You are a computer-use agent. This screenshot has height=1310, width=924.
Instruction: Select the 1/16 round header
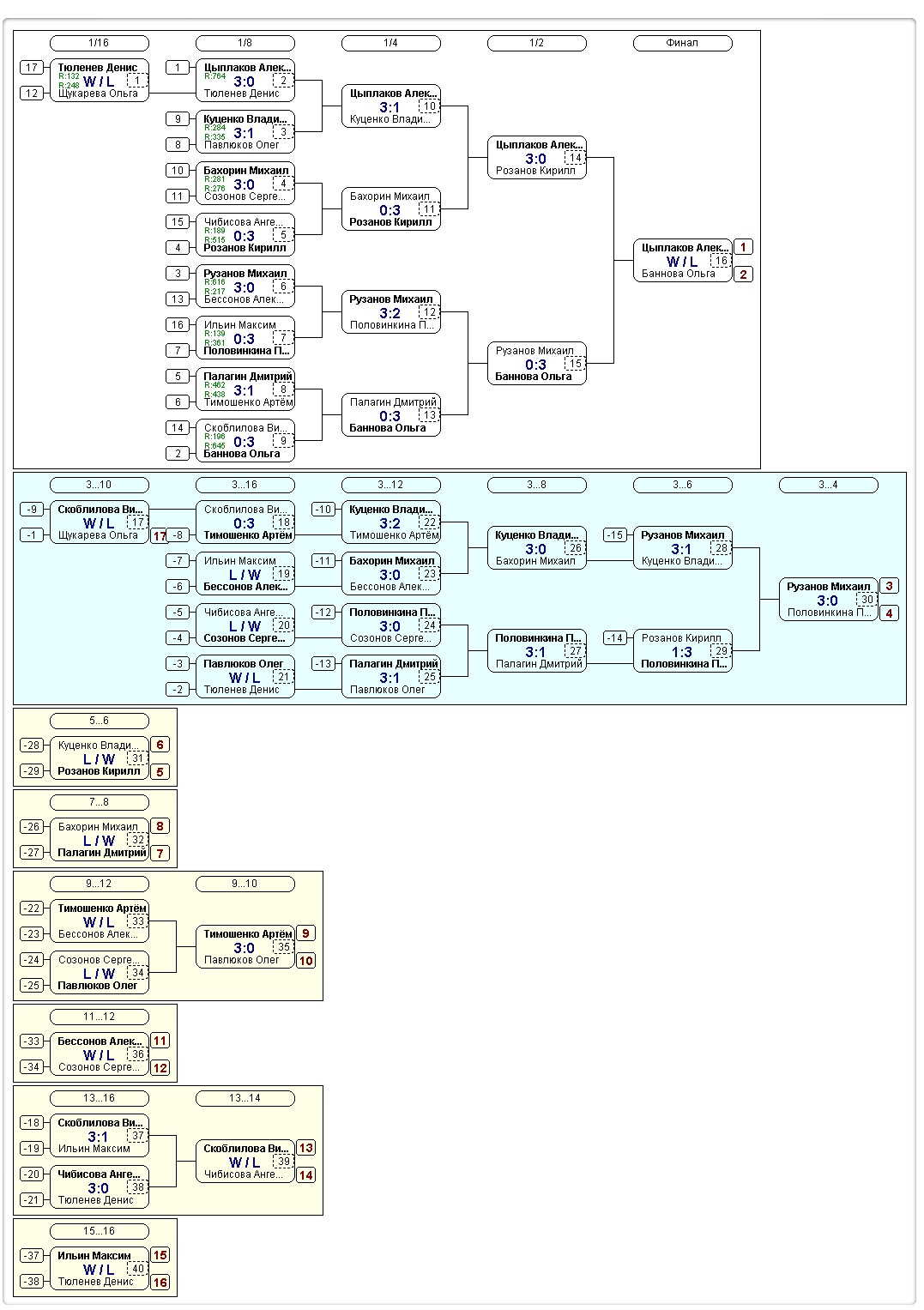coord(100,43)
